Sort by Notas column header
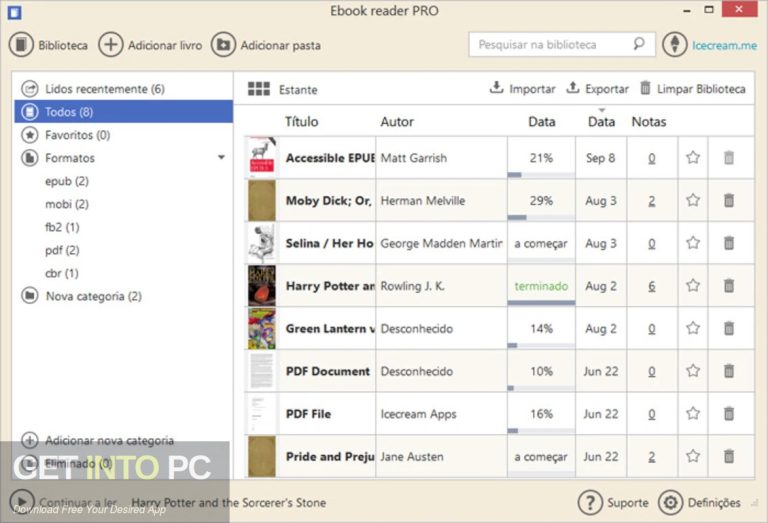This screenshot has height=523, width=768. click(649, 121)
